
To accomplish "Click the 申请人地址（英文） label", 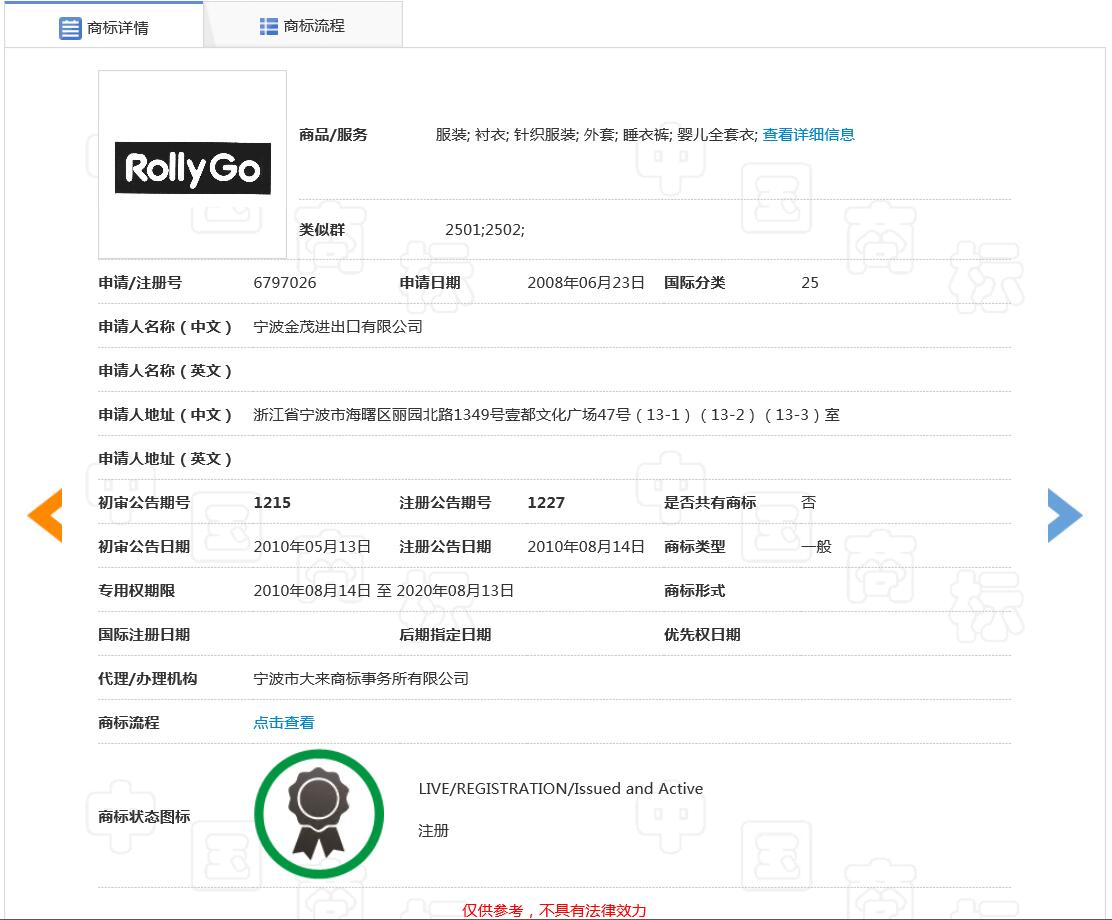I will click(165, 459).
